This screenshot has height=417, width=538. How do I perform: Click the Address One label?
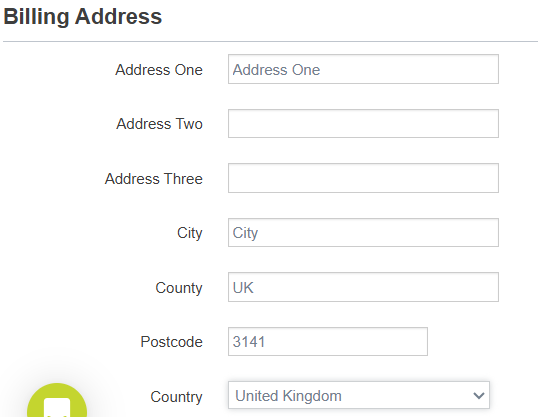159,70
